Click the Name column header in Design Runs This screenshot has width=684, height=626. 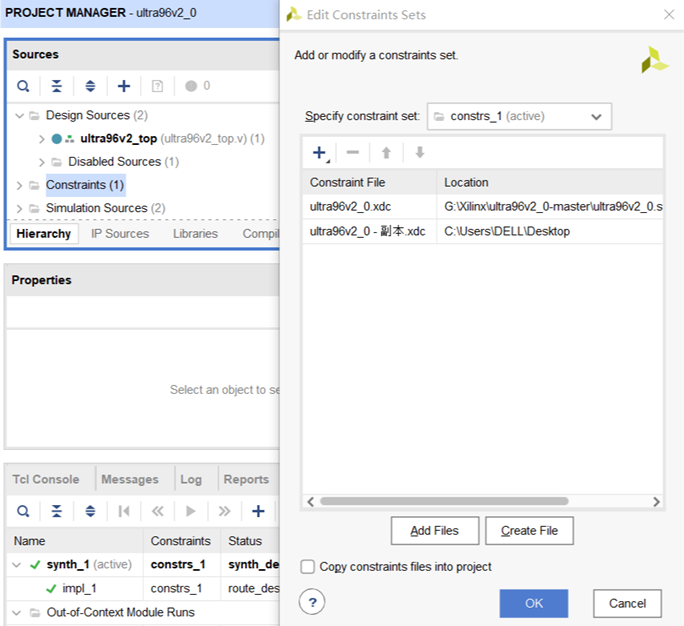(75, 541)
